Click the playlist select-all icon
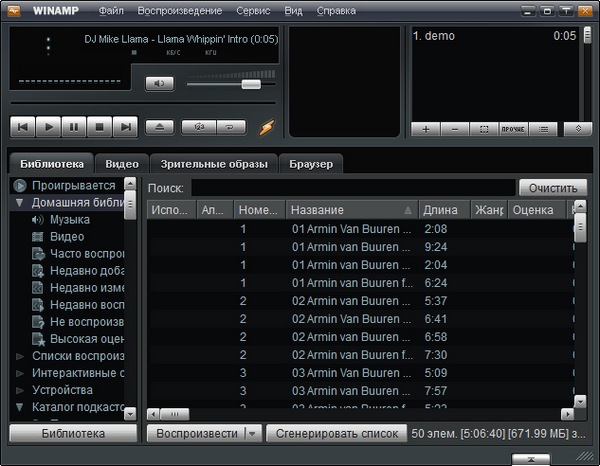The height and width of the screenshot is (466, 600). click(x=483, y=129)
